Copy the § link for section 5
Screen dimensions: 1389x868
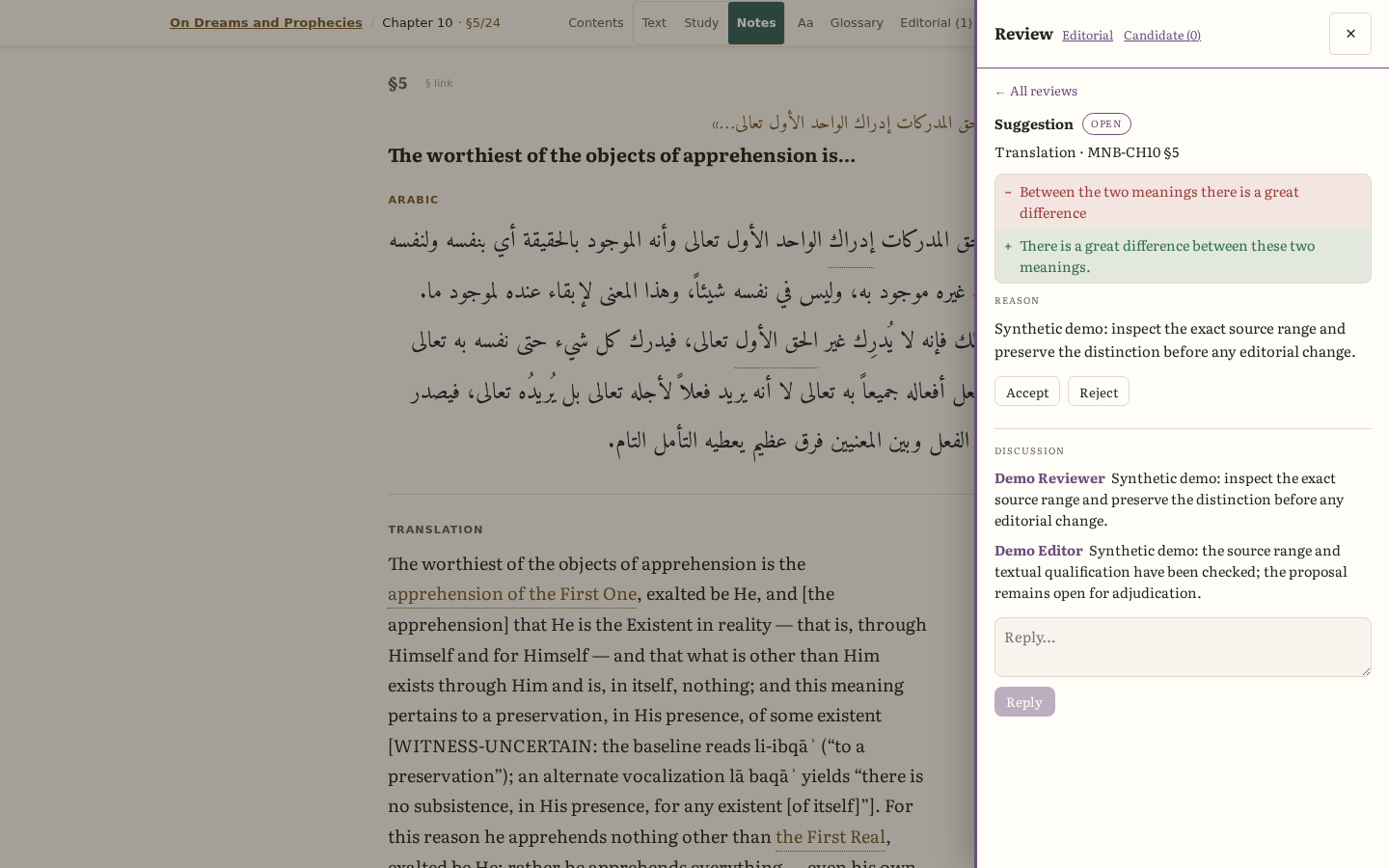(x=439, y=83)
